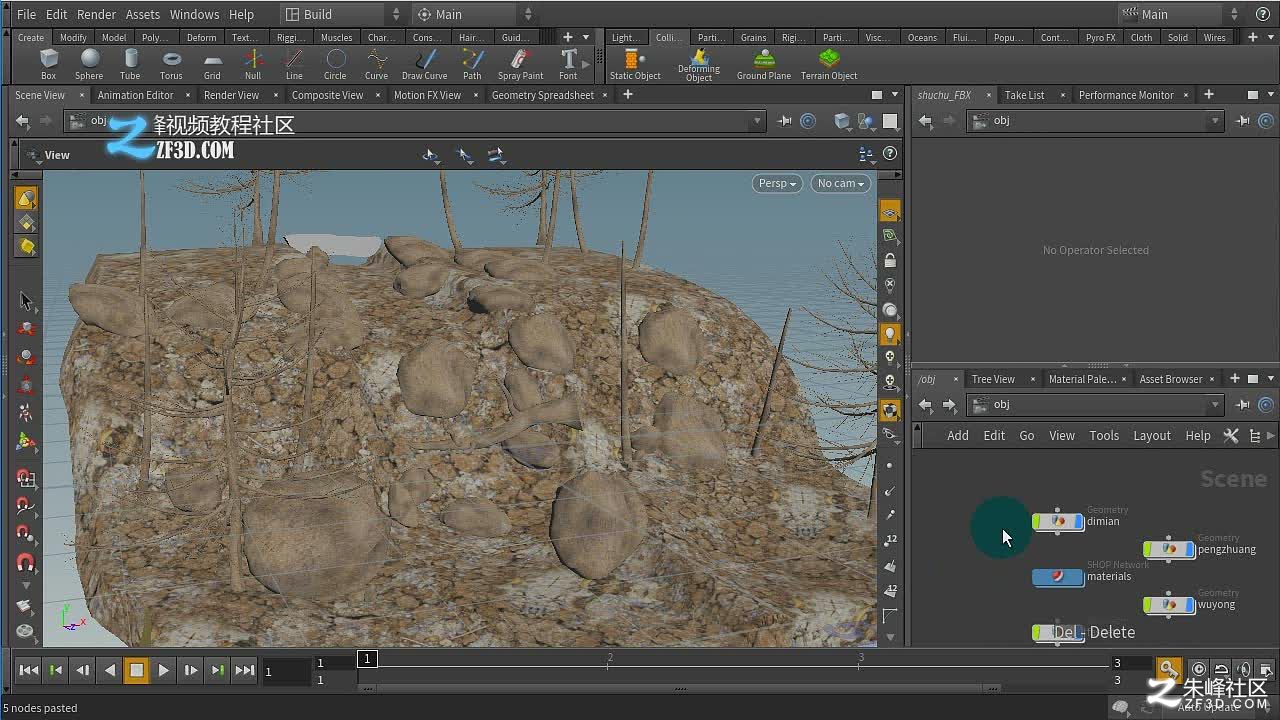This screenshot has height=720, width=1280.
Task: Apply the Deforming Object tool
Action: tap(699, 66)
